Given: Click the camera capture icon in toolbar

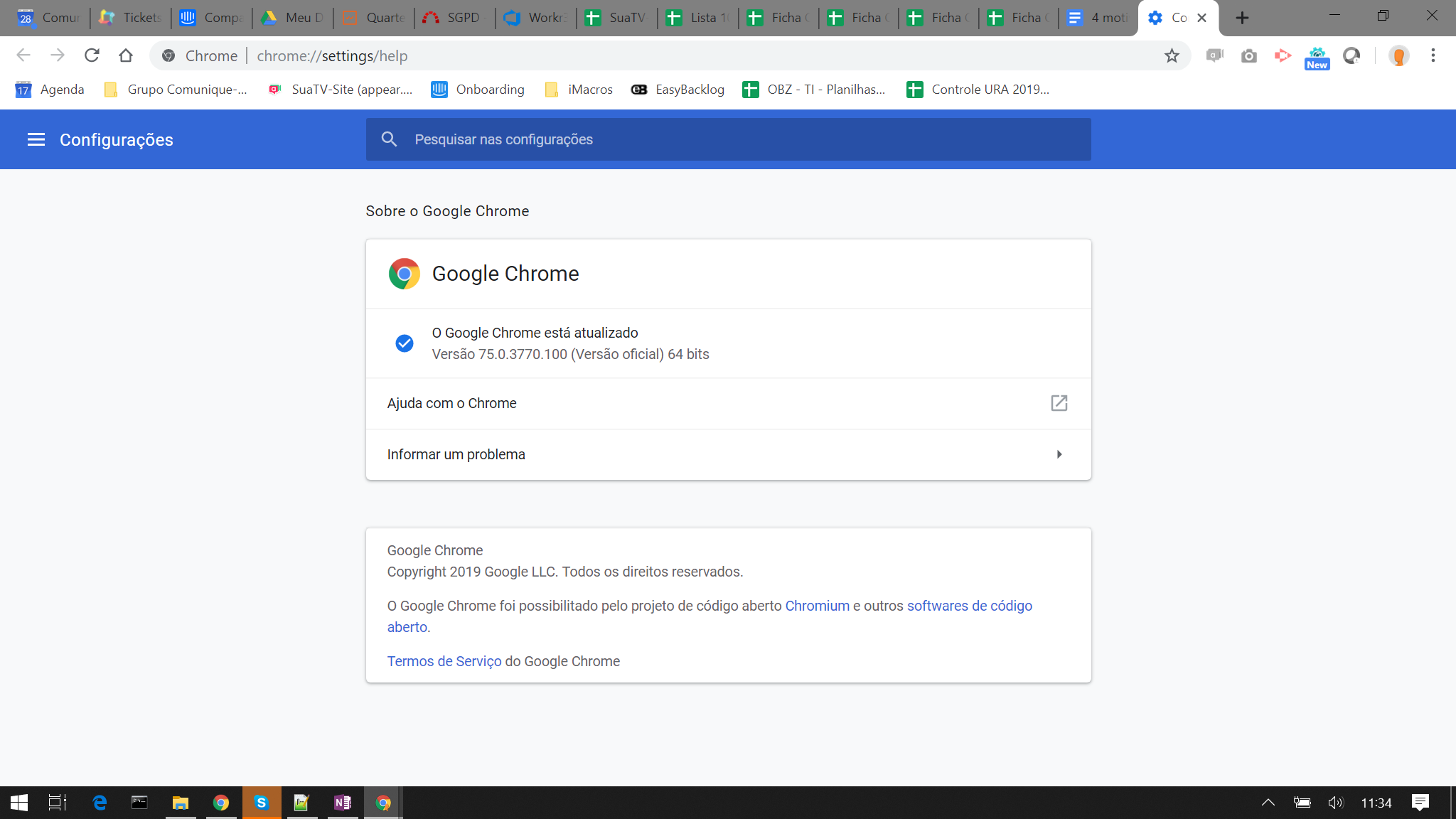Looking at the screenshot, I should click(1248, 56).
